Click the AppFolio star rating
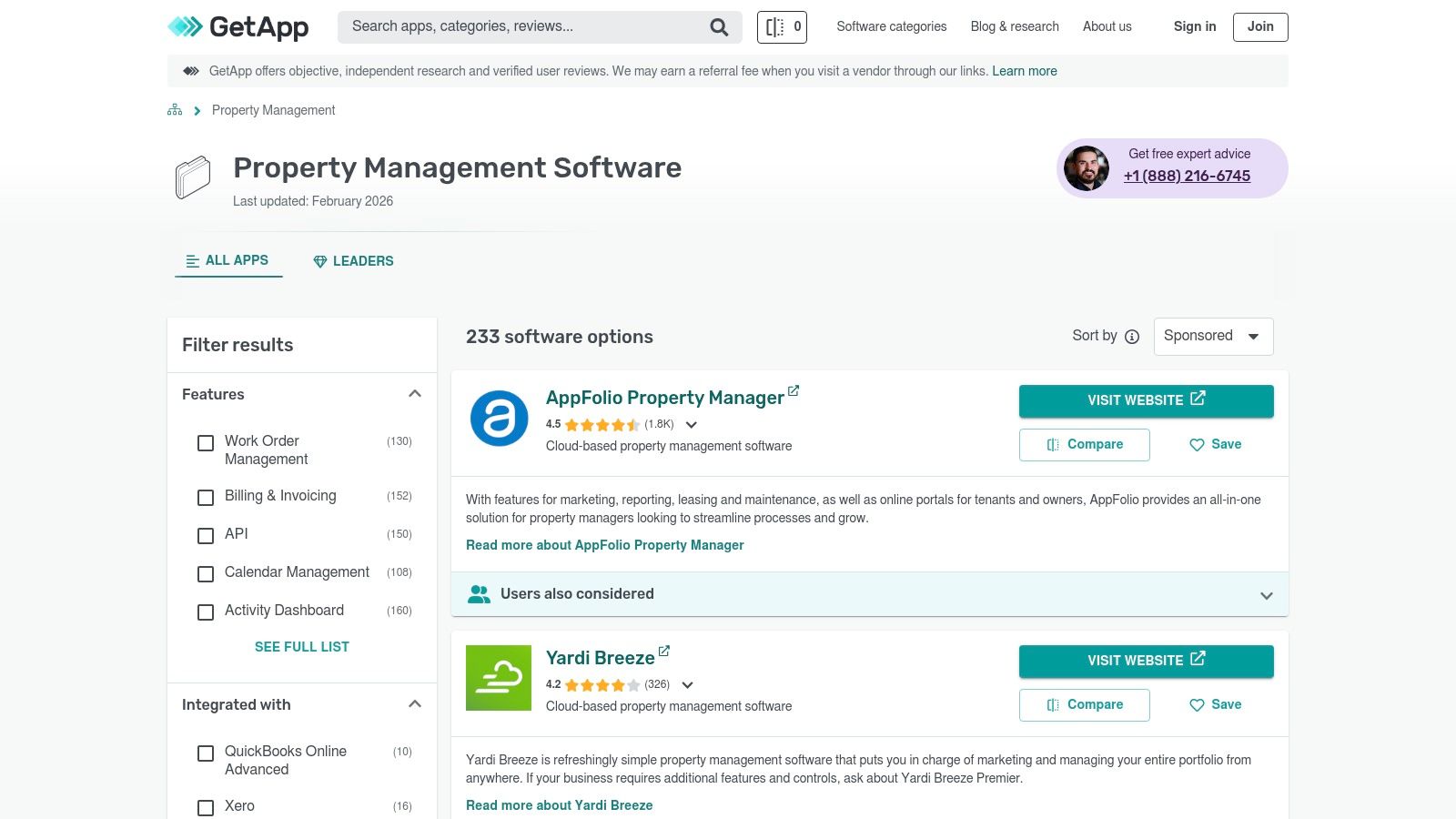 click(602, 425)
